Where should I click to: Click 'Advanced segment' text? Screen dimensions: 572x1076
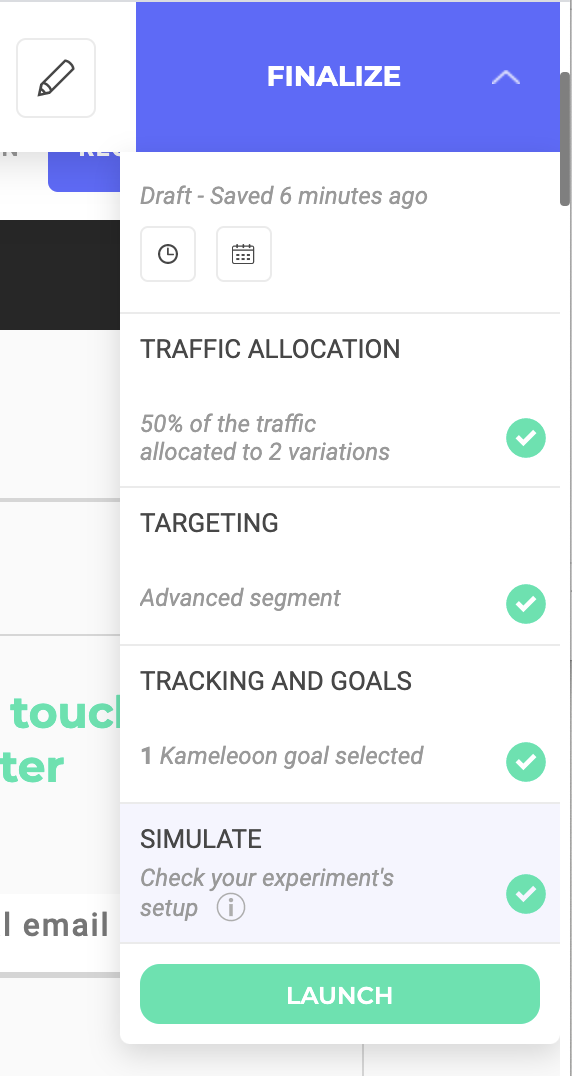coord(240,598)
